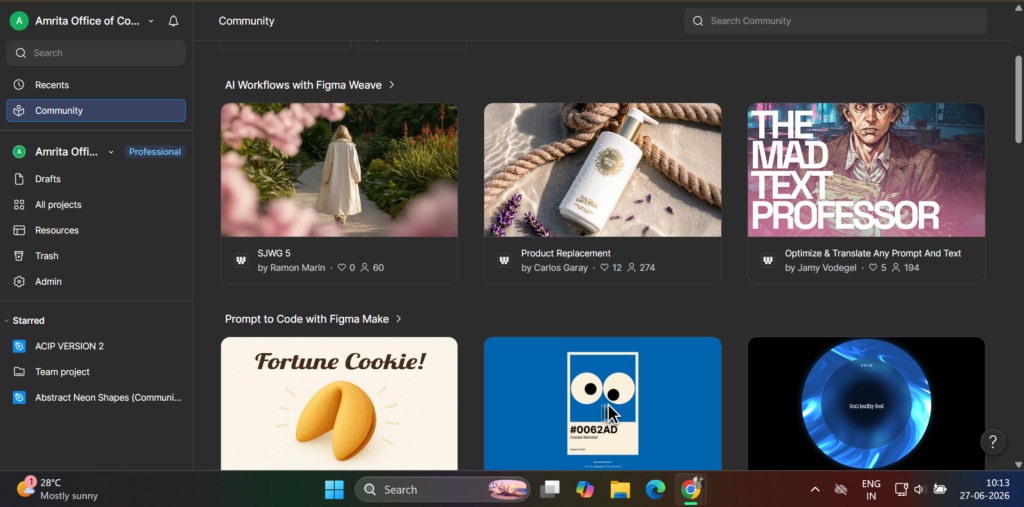The width and height of the screenshot is (1024, 507).
Task: Like Optimize & Translate with heart icon
Action: click(x=873, y=268)
